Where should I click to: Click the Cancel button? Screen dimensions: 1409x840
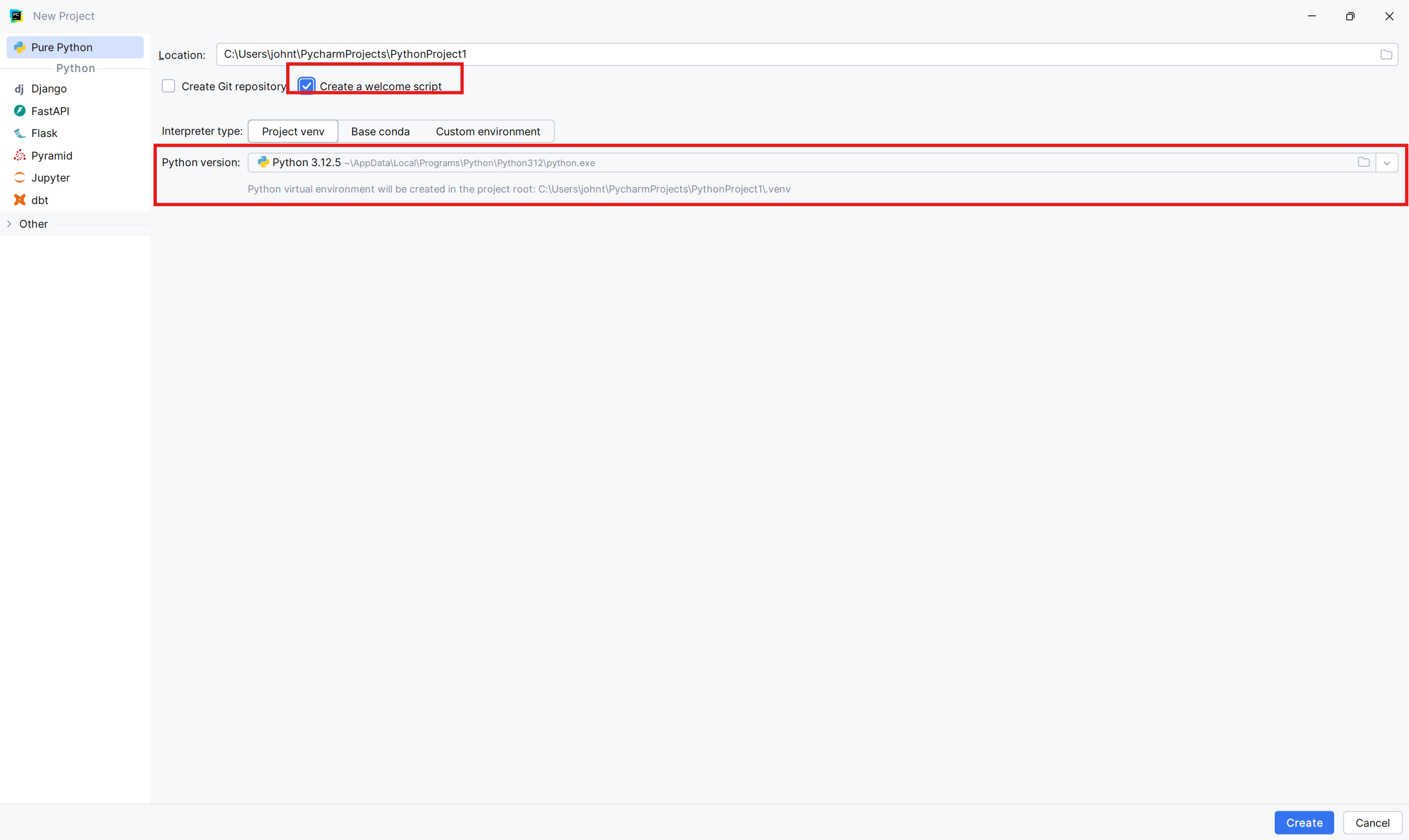(1372, 822)
